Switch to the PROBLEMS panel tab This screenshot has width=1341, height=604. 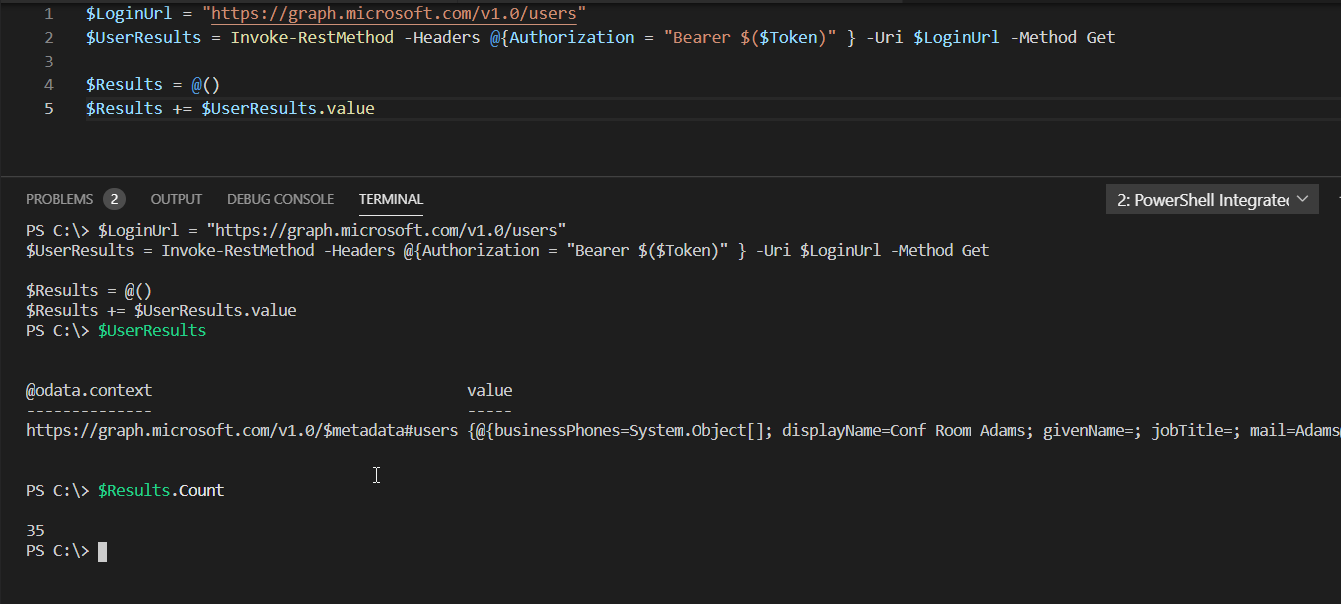coord(59,199)
